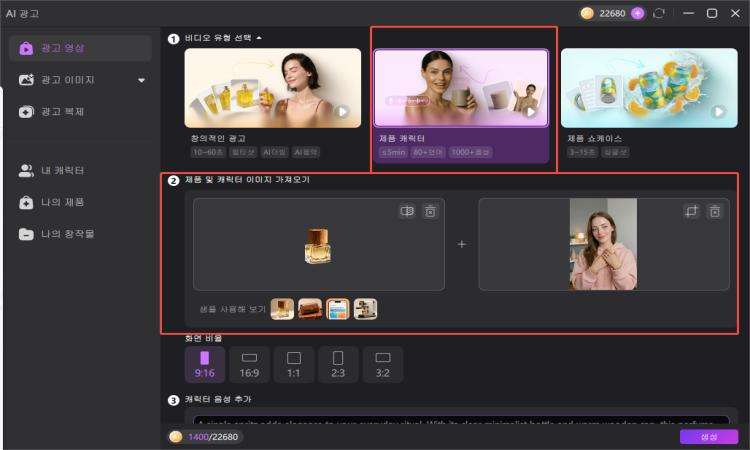The image size is (750, 450).
Task: Play the 창의적인 광고 preview video
Action: [342, 112]
